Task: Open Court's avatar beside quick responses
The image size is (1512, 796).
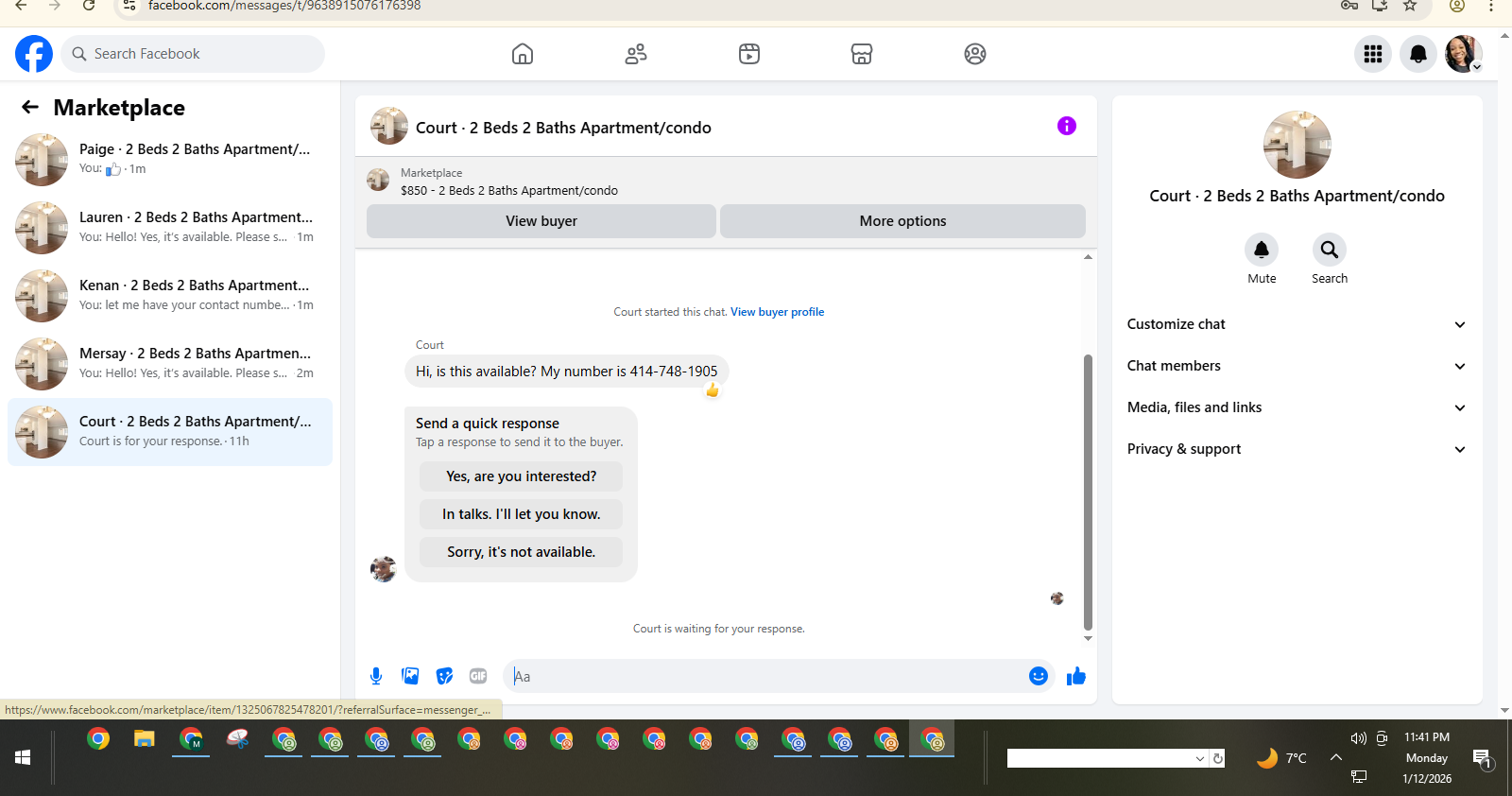Action: 383,569
